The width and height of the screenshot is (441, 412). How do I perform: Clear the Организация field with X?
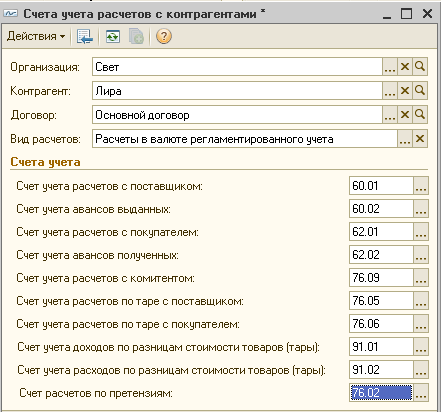point(405,67)
